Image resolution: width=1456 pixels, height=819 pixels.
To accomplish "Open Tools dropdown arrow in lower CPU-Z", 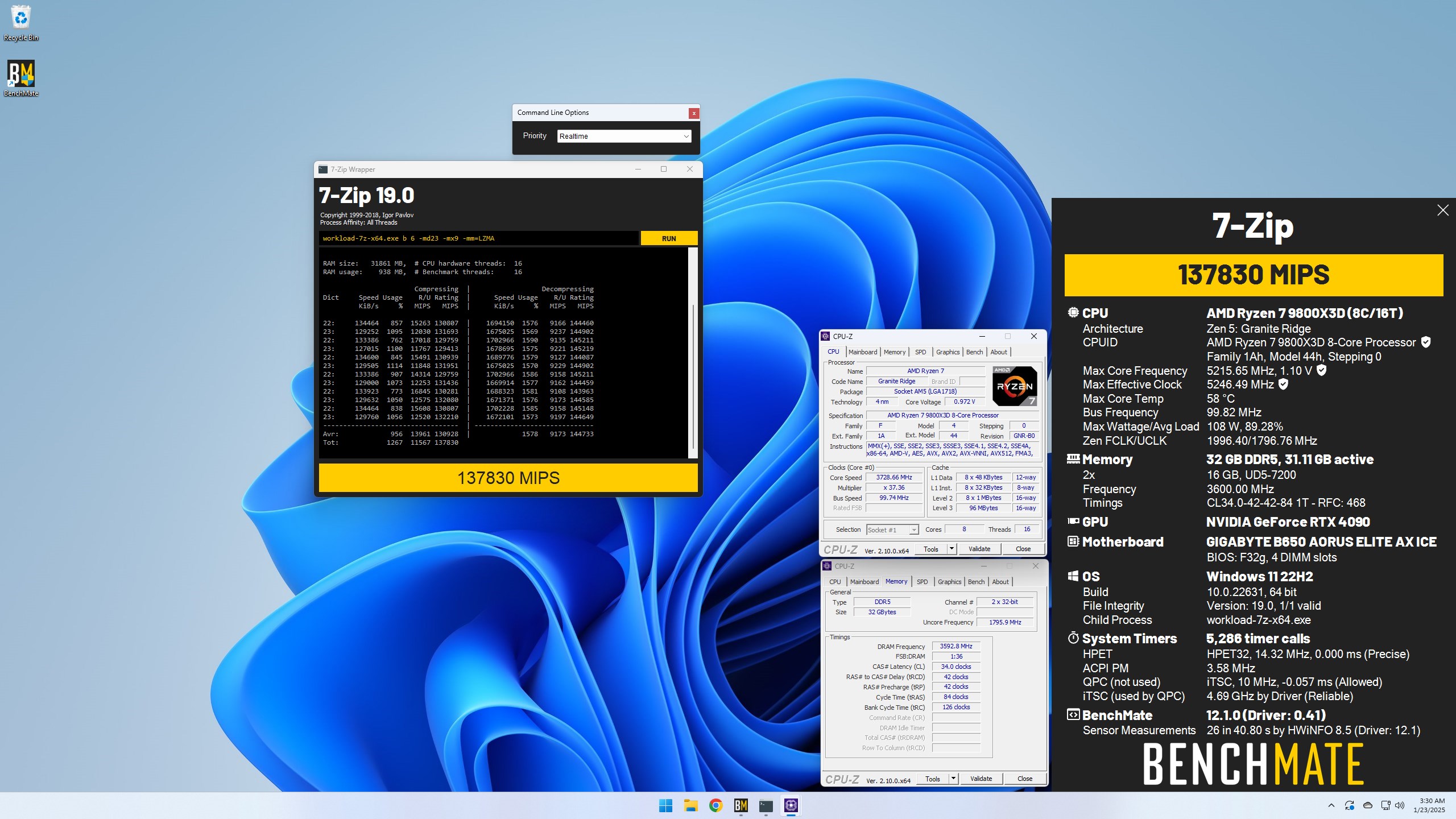I will click(953, 779).
